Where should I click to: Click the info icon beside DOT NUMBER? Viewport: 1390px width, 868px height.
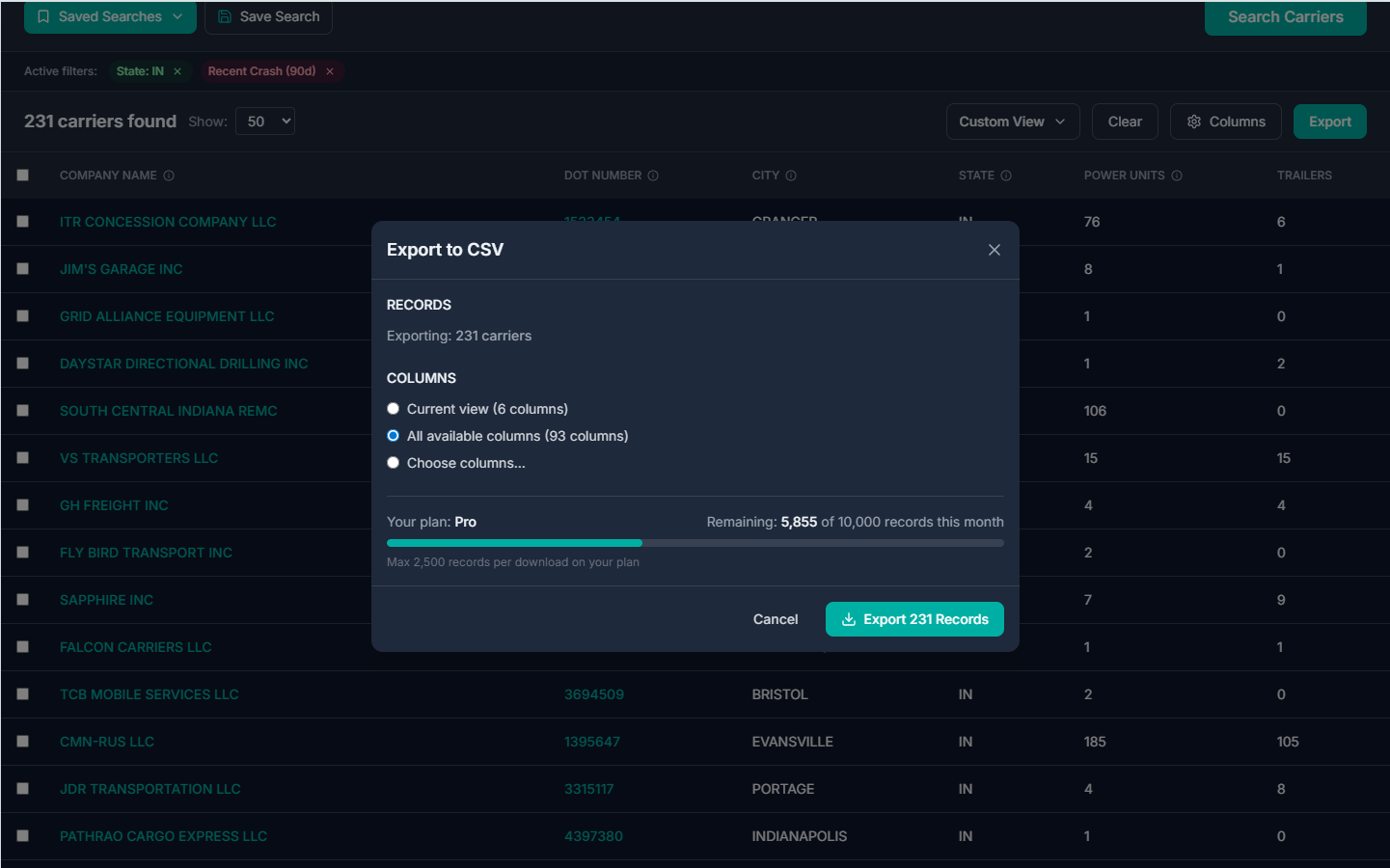[x=654, y=176]
